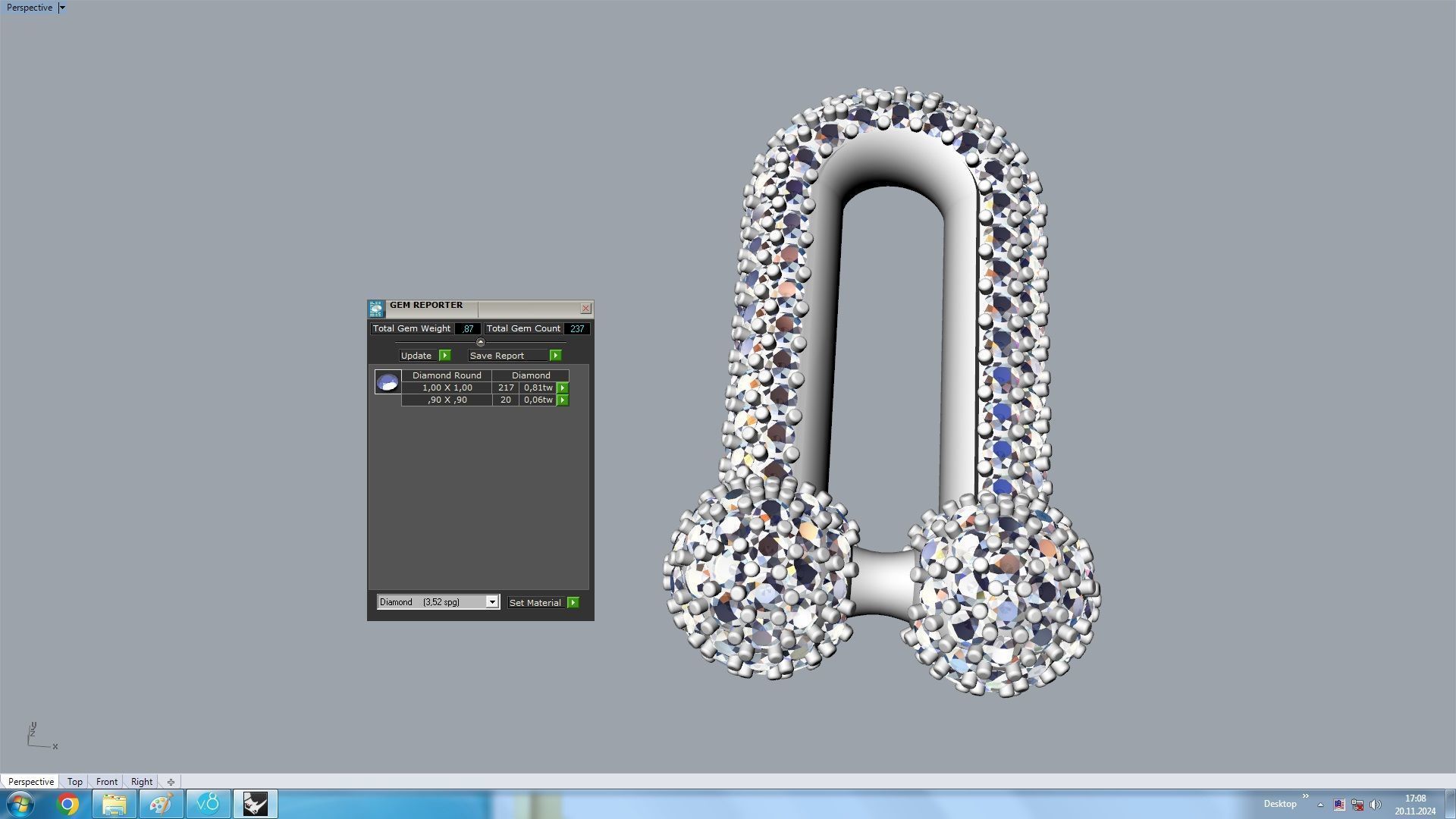Close the Gem Reporter panel
1456x819 pixels.
click(x=585, y=309)
